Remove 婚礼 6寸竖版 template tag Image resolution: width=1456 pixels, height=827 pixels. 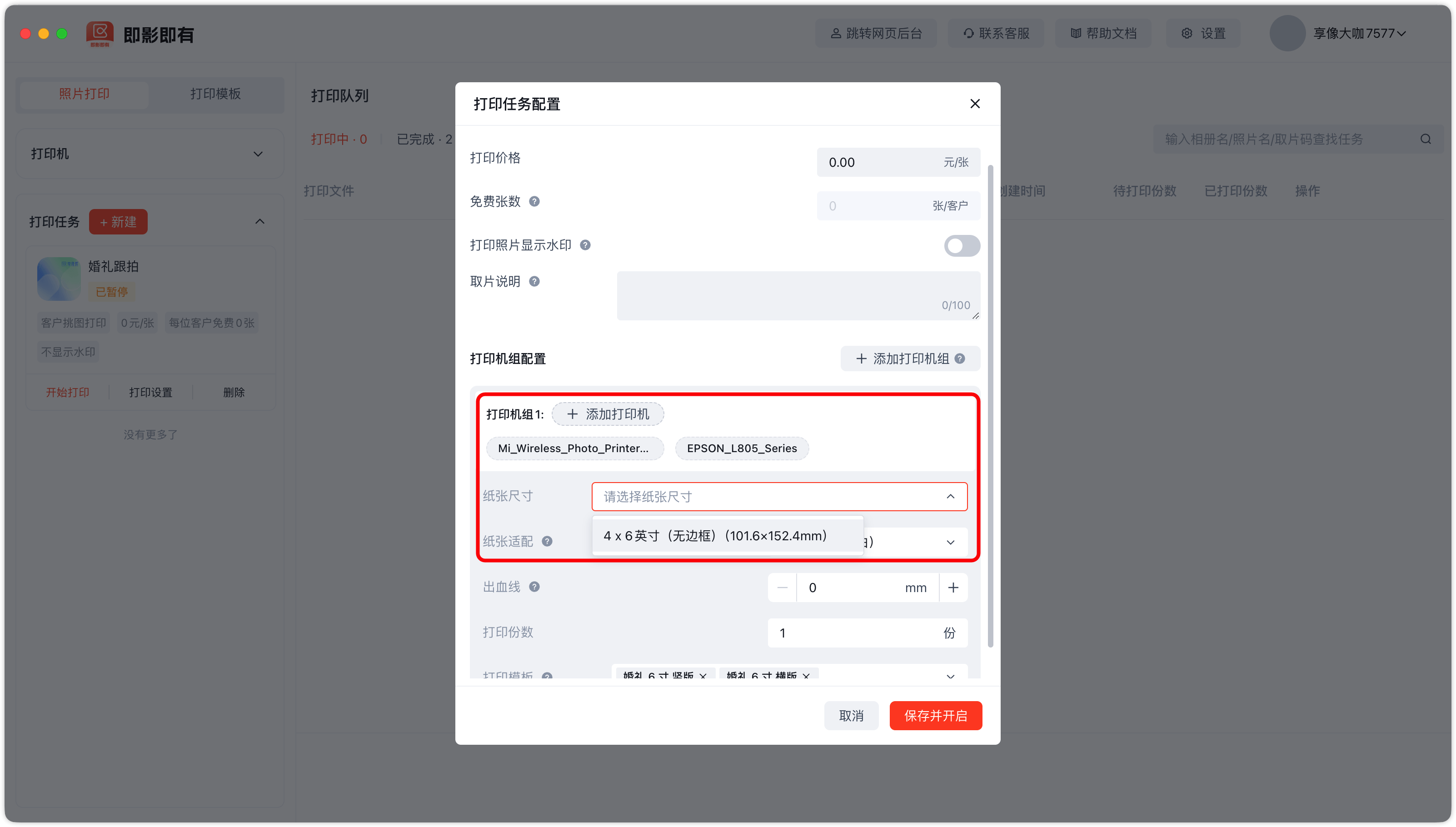pos(703,676)
